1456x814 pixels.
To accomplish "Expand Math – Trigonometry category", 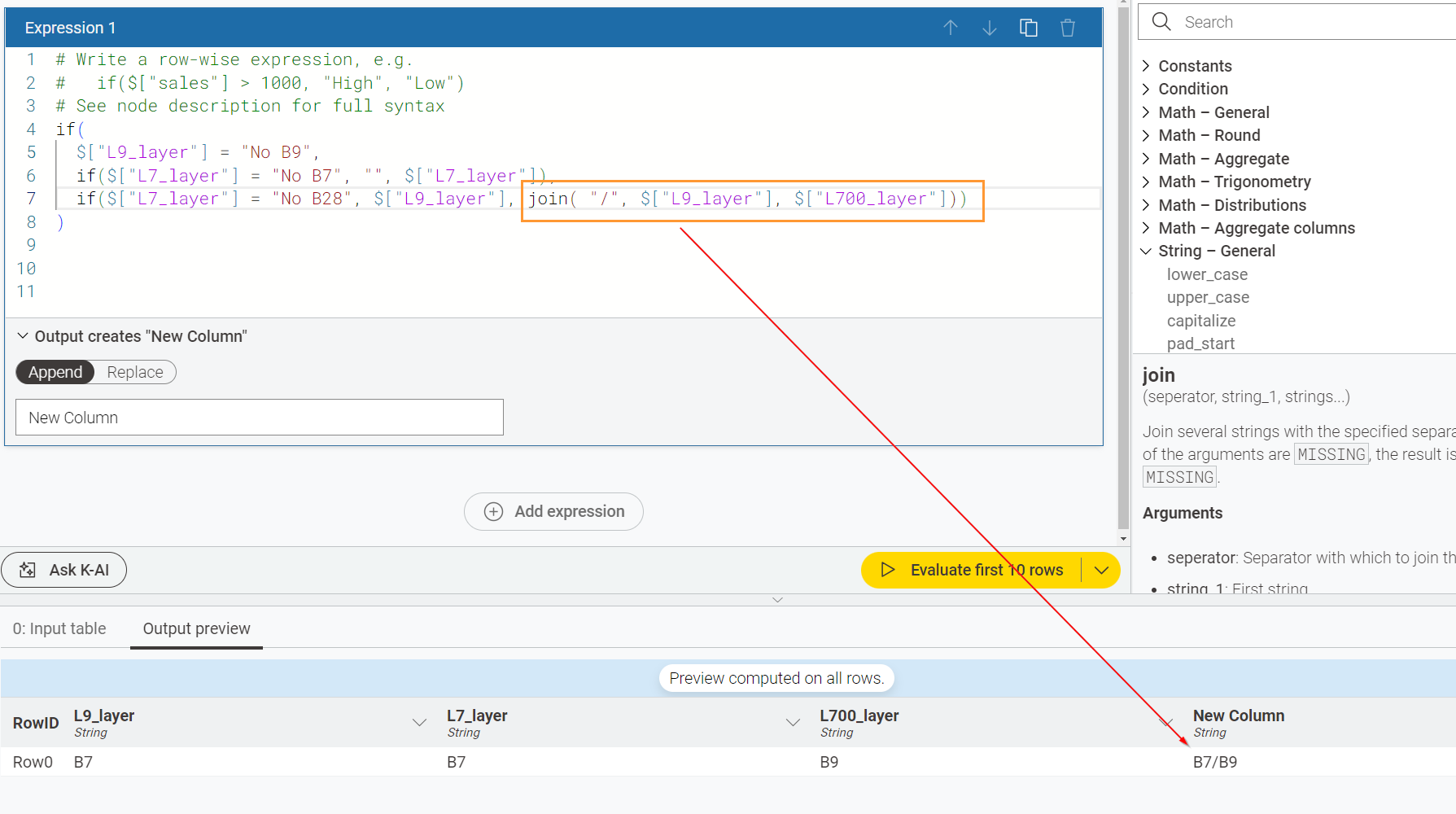I will click(x=1146, y=182).
